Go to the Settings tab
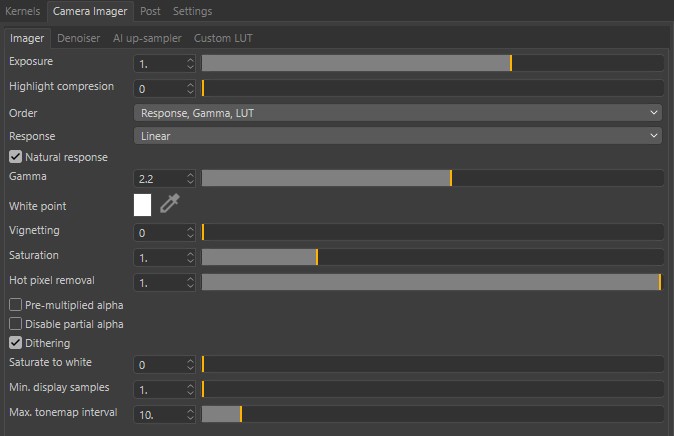Viewport: 674px width, 436px height. (x=192, y=11)
